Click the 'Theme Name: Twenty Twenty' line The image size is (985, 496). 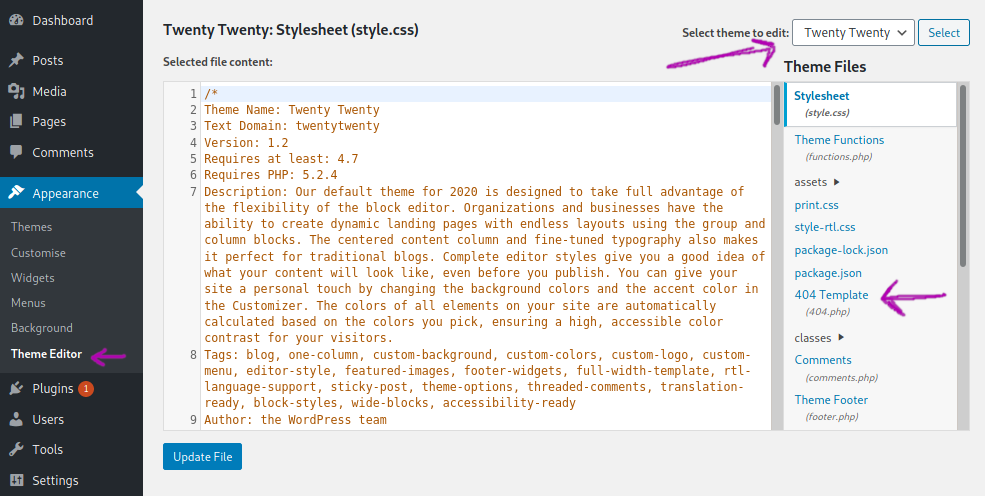[292, 110]
